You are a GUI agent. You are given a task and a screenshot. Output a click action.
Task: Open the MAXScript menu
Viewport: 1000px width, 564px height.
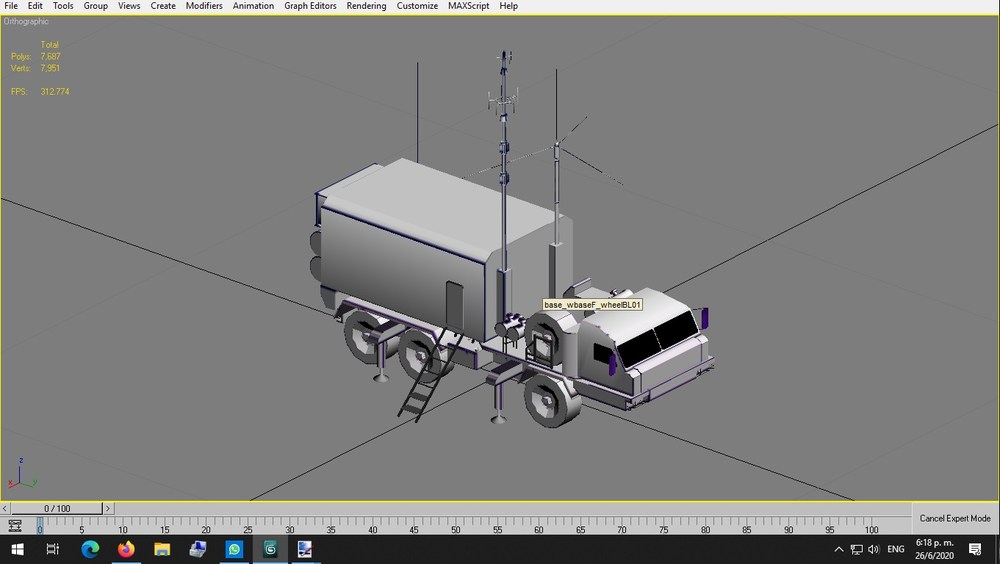pyautogui.click(x=469, y=6)
